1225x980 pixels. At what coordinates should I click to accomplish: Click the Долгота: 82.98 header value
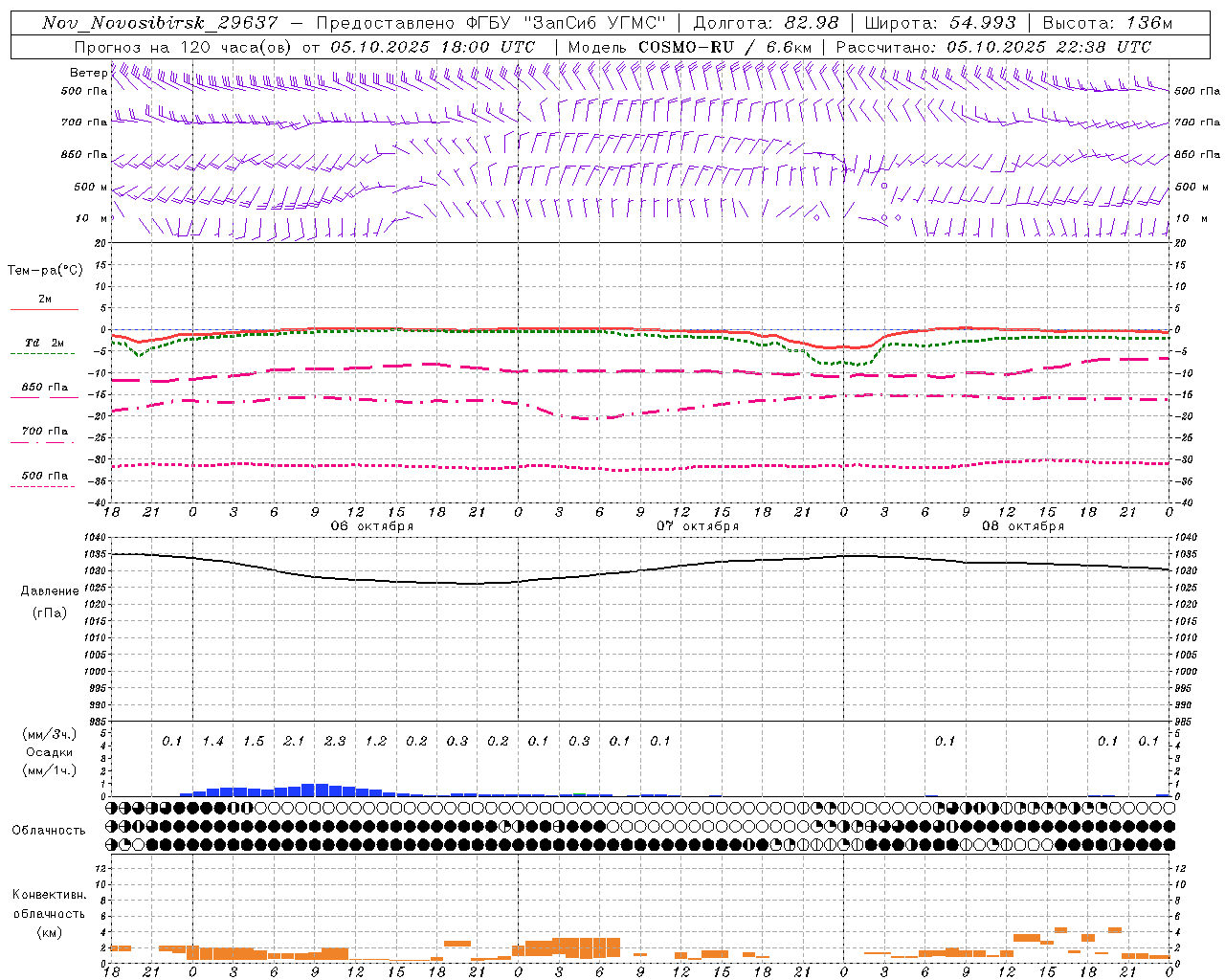click(x=766, y=23)
